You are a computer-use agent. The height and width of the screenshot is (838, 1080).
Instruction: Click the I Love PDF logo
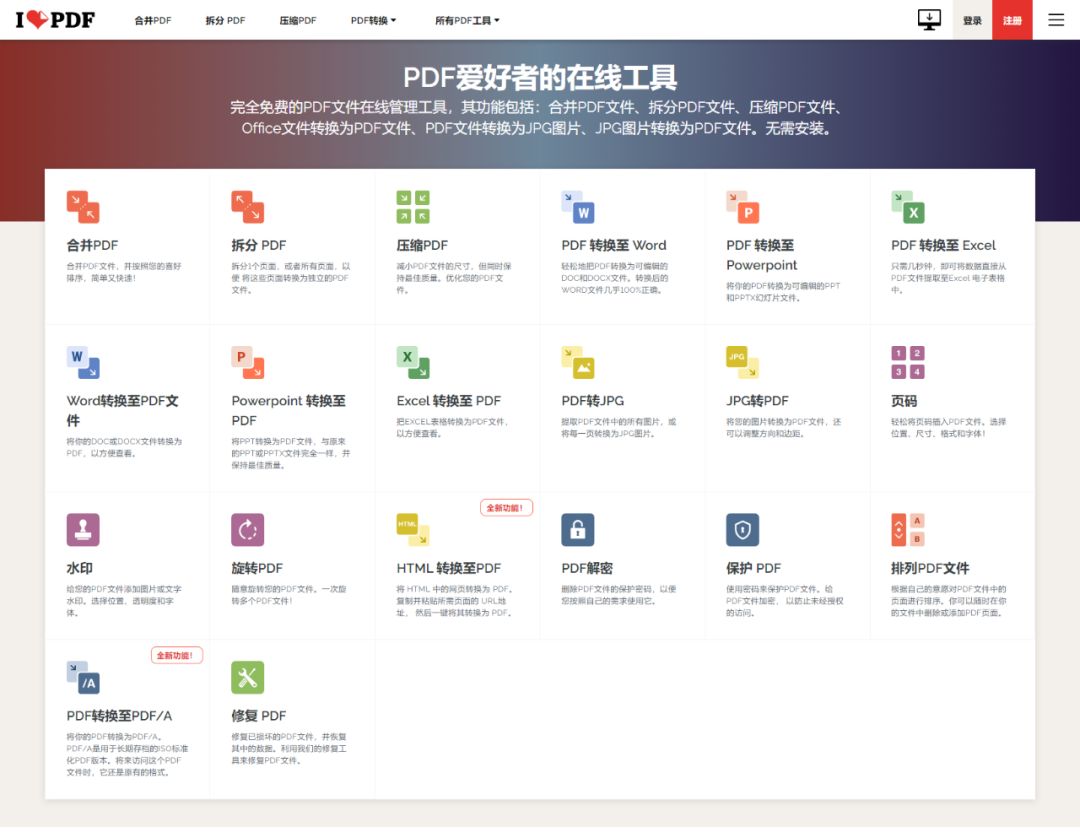tap(55, 20)
